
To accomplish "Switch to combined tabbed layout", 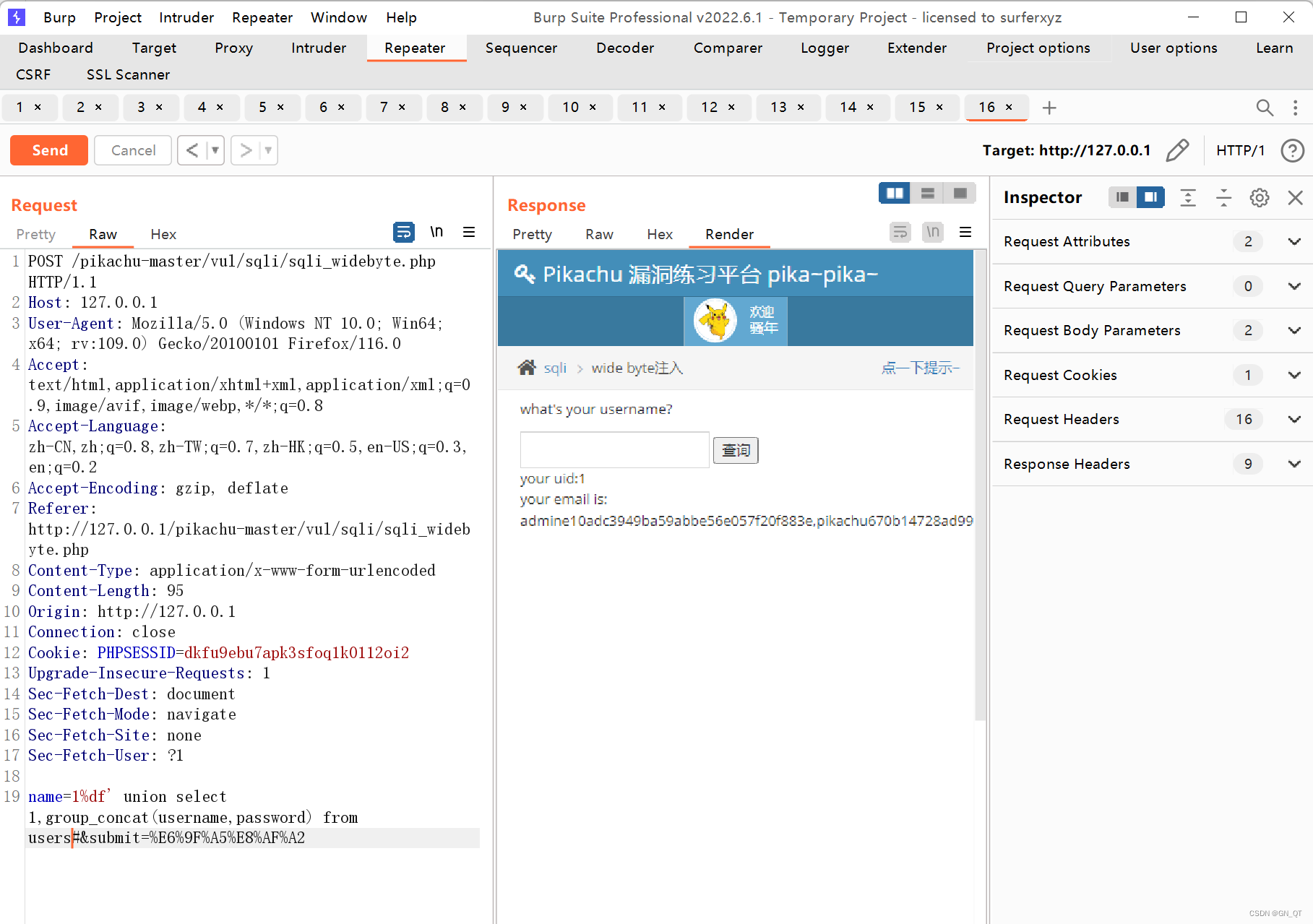I will tap(960, 193).
